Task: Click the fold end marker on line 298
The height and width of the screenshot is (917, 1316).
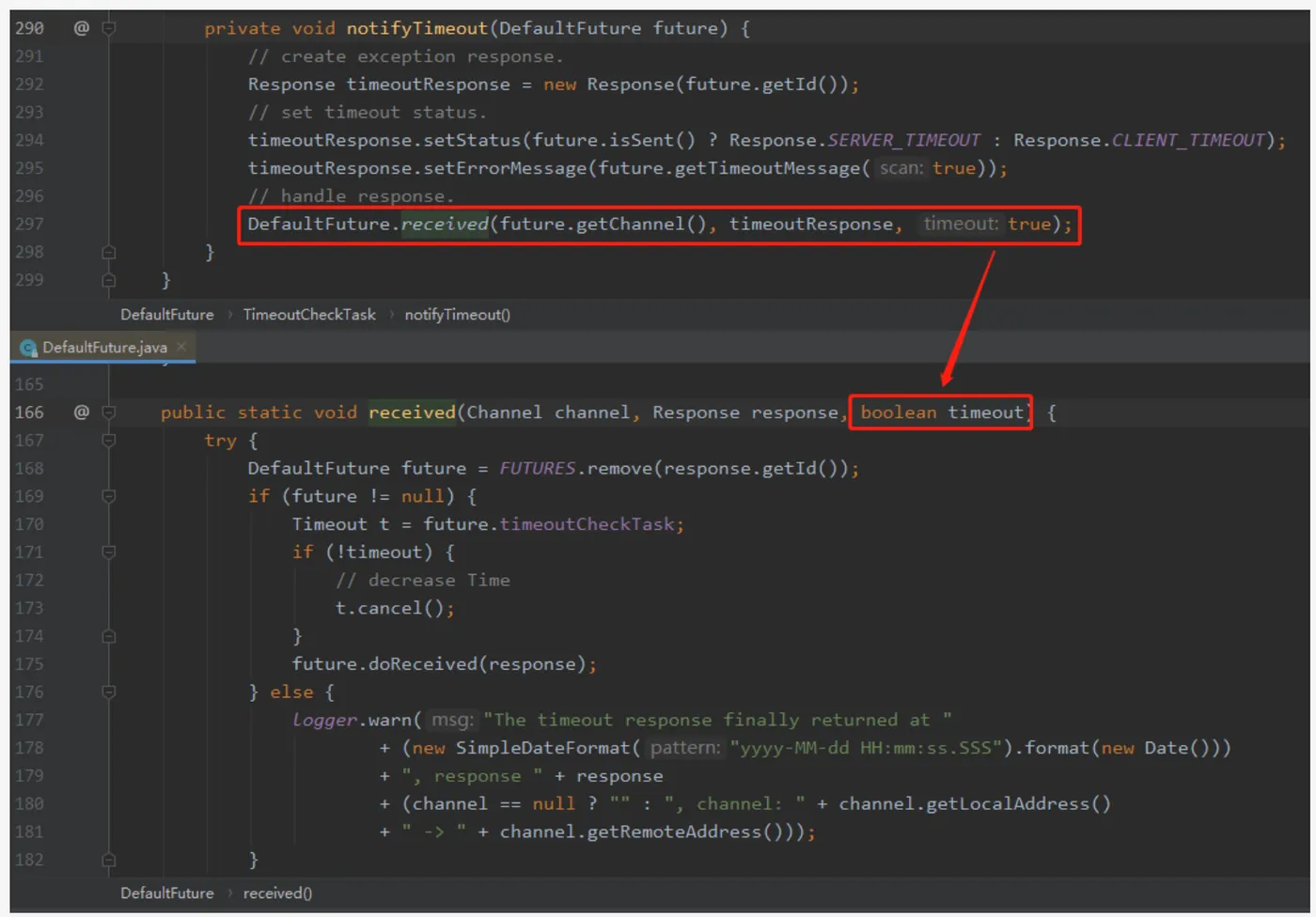Action: (x=109, y=252)
